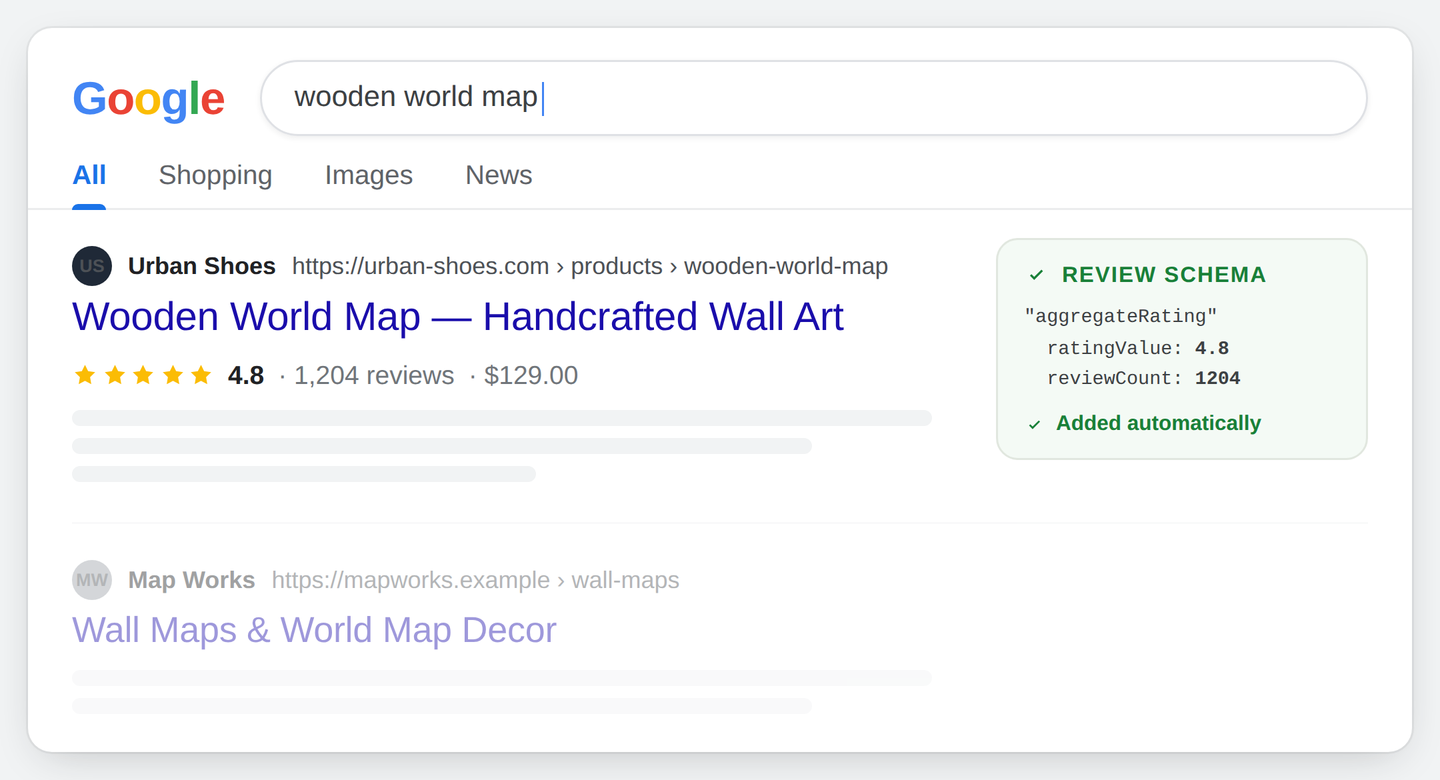Click the $129.00 price text

(x=531, y=375)
